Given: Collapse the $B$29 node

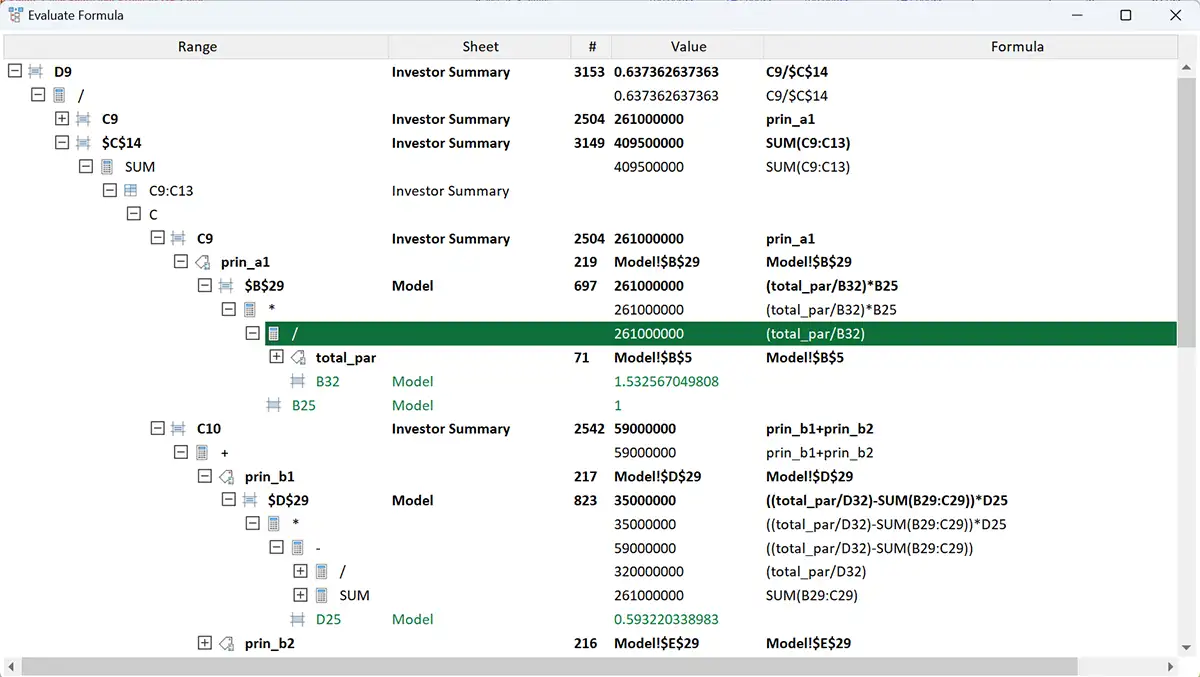Looking at the screenshot, I should pos(205,286).
